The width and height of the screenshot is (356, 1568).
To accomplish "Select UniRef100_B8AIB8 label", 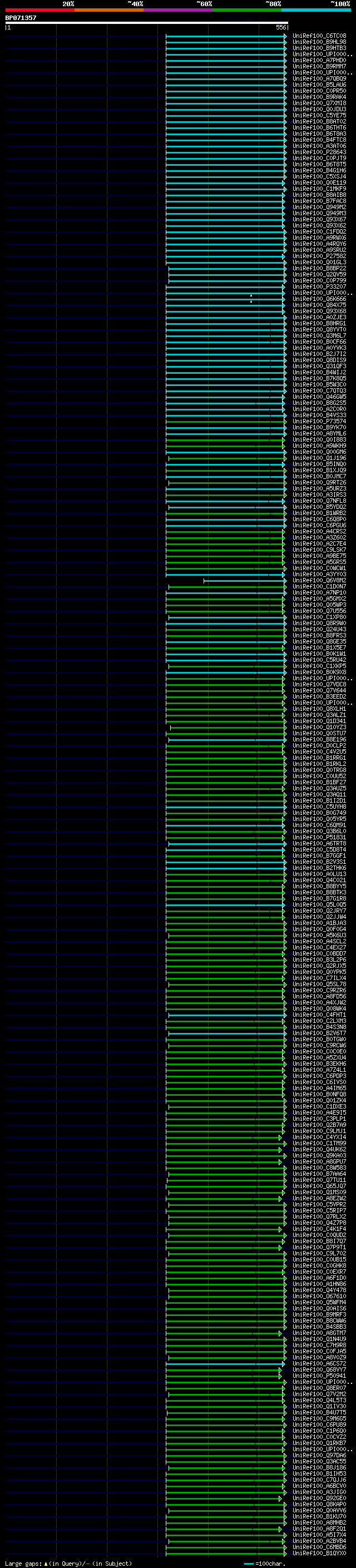I will (x=319, y=195).
